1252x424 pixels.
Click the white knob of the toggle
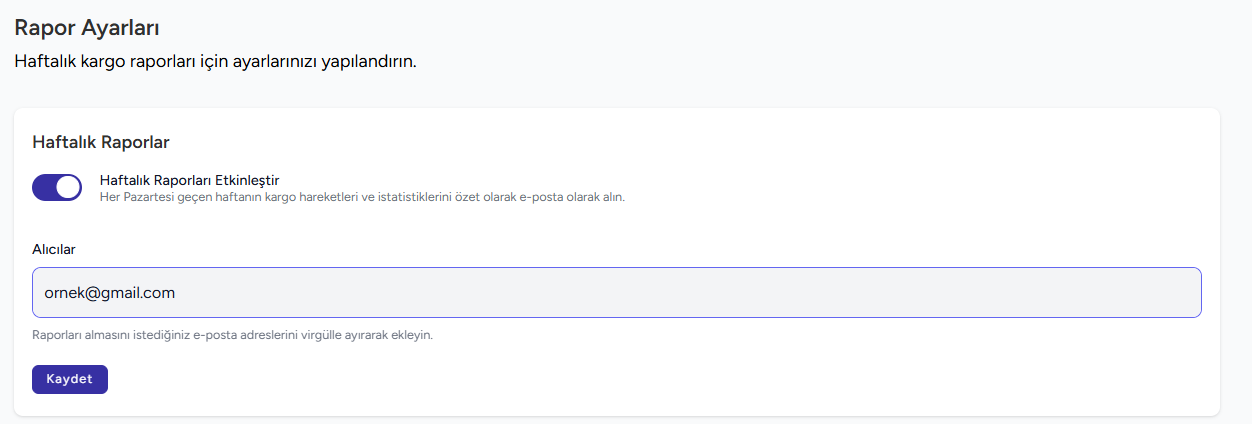tap(68, 187)
